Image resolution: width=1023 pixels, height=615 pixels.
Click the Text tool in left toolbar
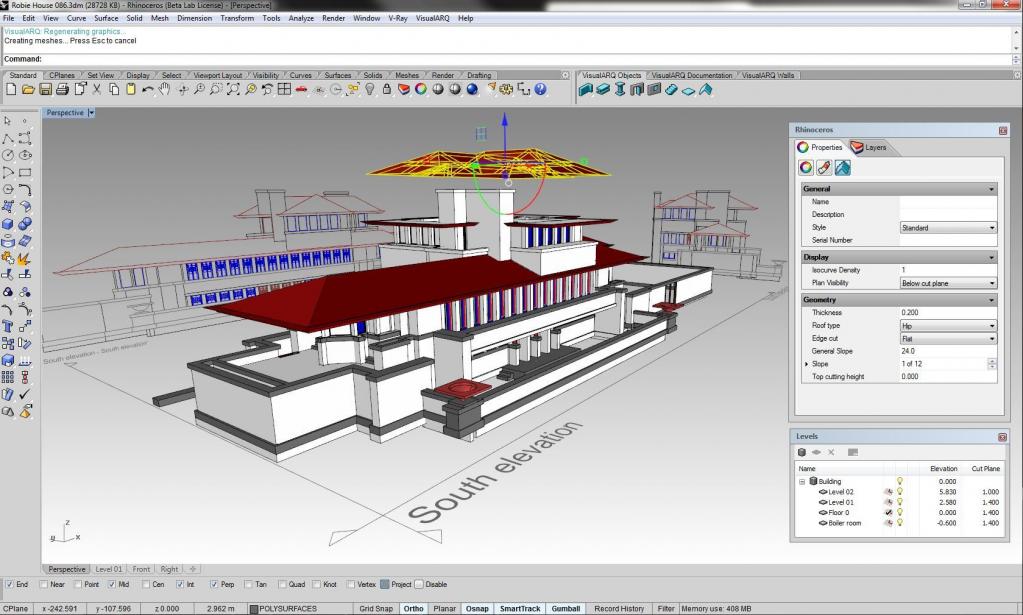[8, 326]
